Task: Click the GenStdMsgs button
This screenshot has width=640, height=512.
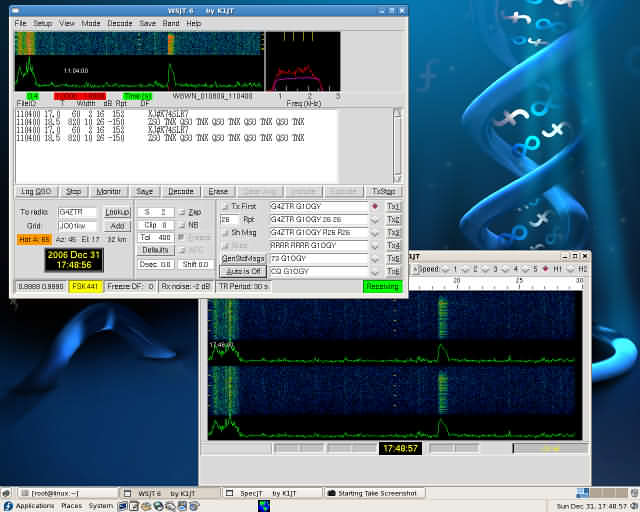Action: click(x=243, y=258)
